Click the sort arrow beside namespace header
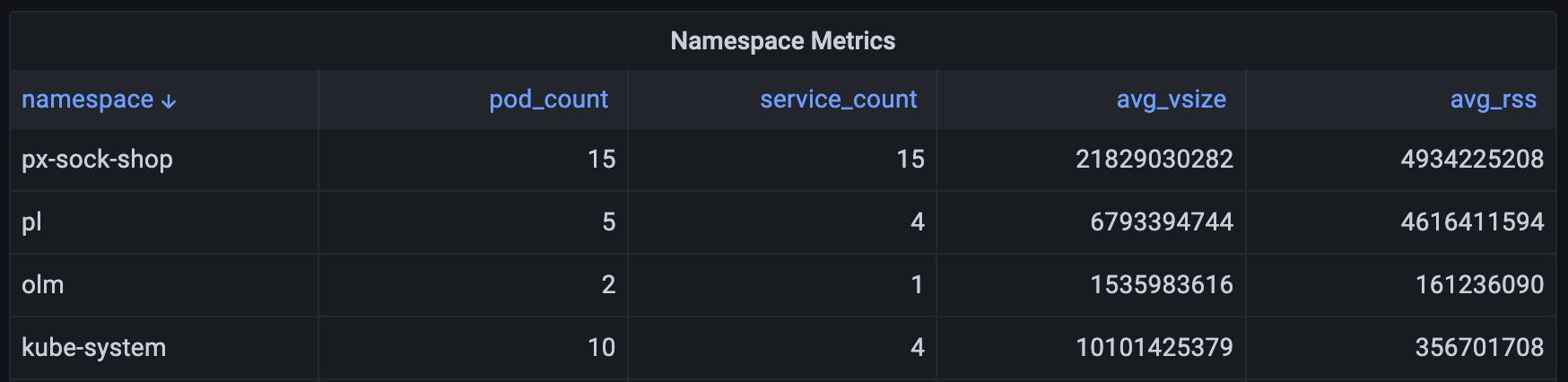 [169, 101]
